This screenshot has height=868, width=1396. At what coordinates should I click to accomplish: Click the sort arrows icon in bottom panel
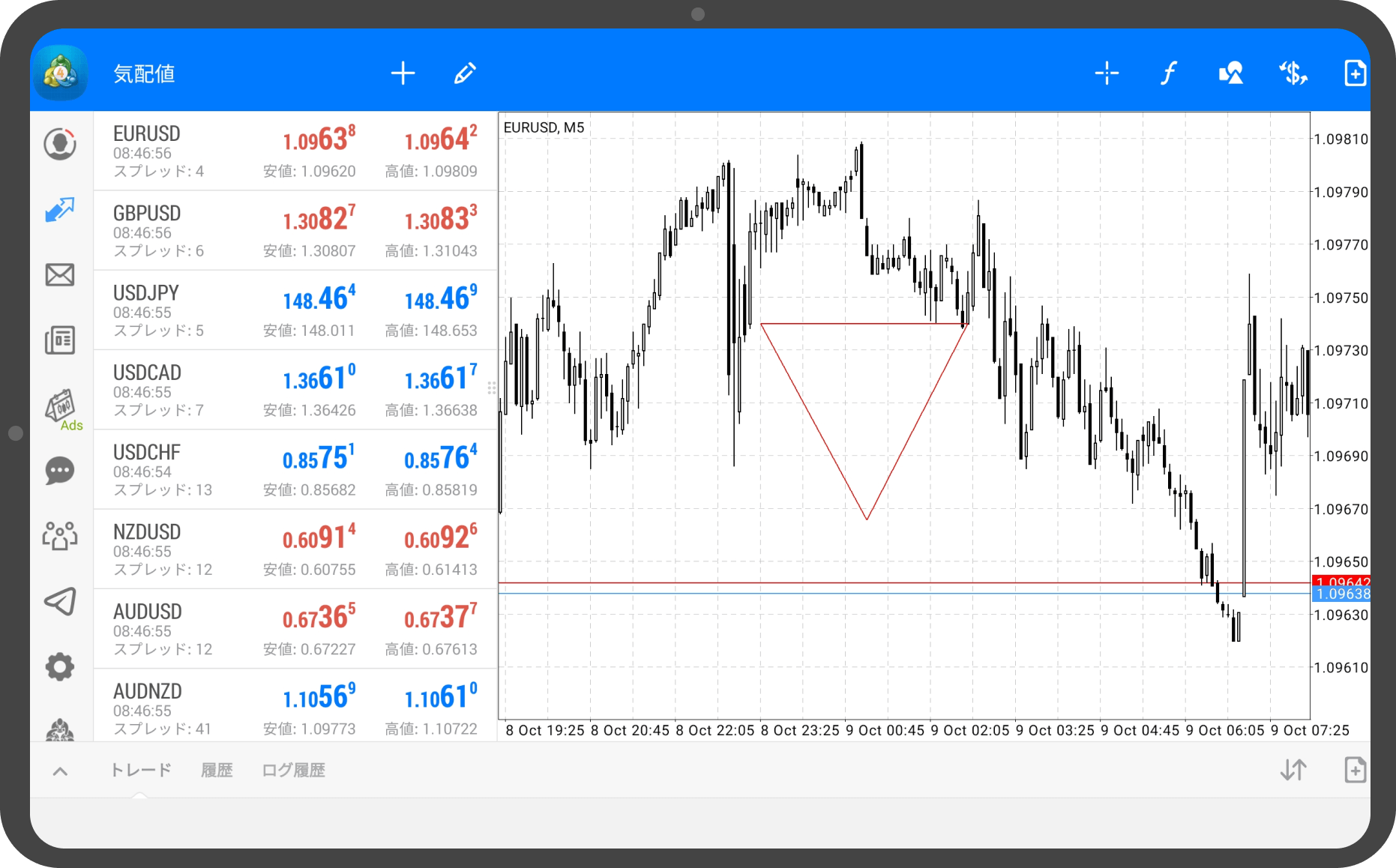pyautogui.click(x=1293, y=770)
